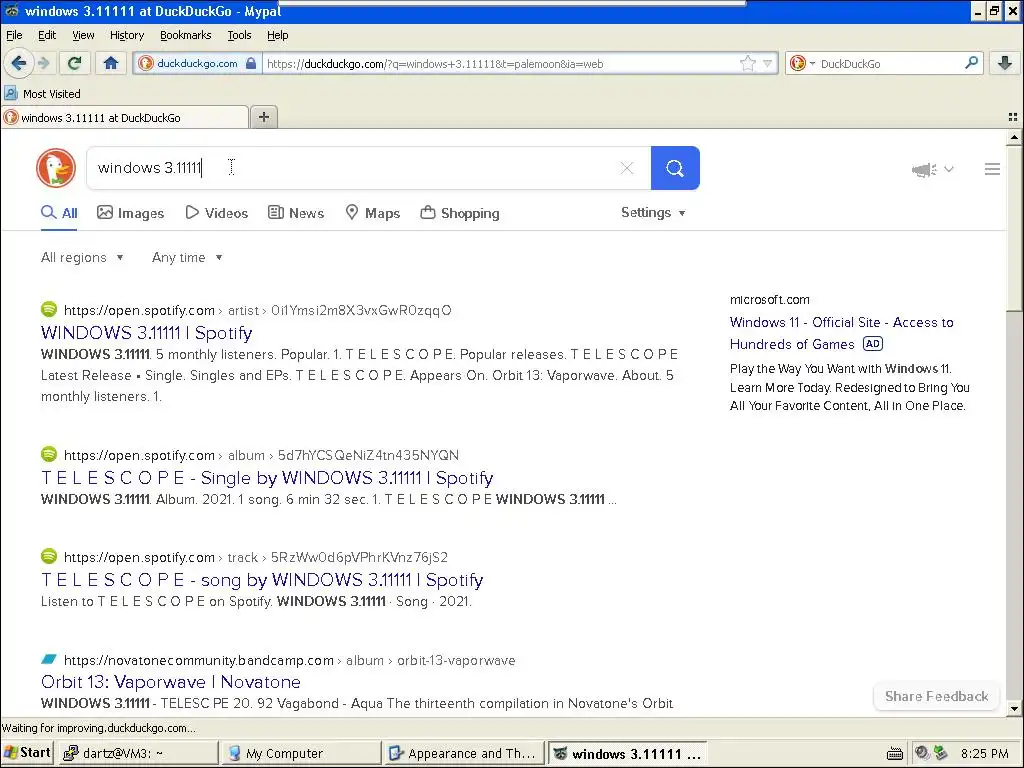Switch to Shopping results
1024x768 pixels.
pos(460,213)
